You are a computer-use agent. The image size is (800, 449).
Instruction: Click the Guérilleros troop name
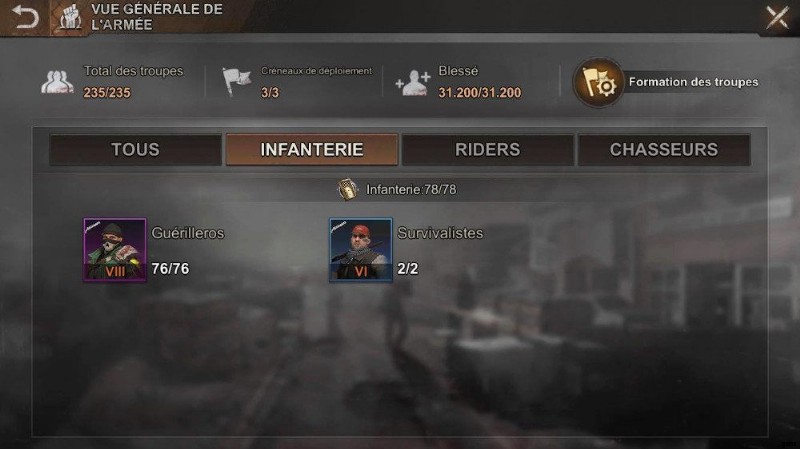[188, 233]
